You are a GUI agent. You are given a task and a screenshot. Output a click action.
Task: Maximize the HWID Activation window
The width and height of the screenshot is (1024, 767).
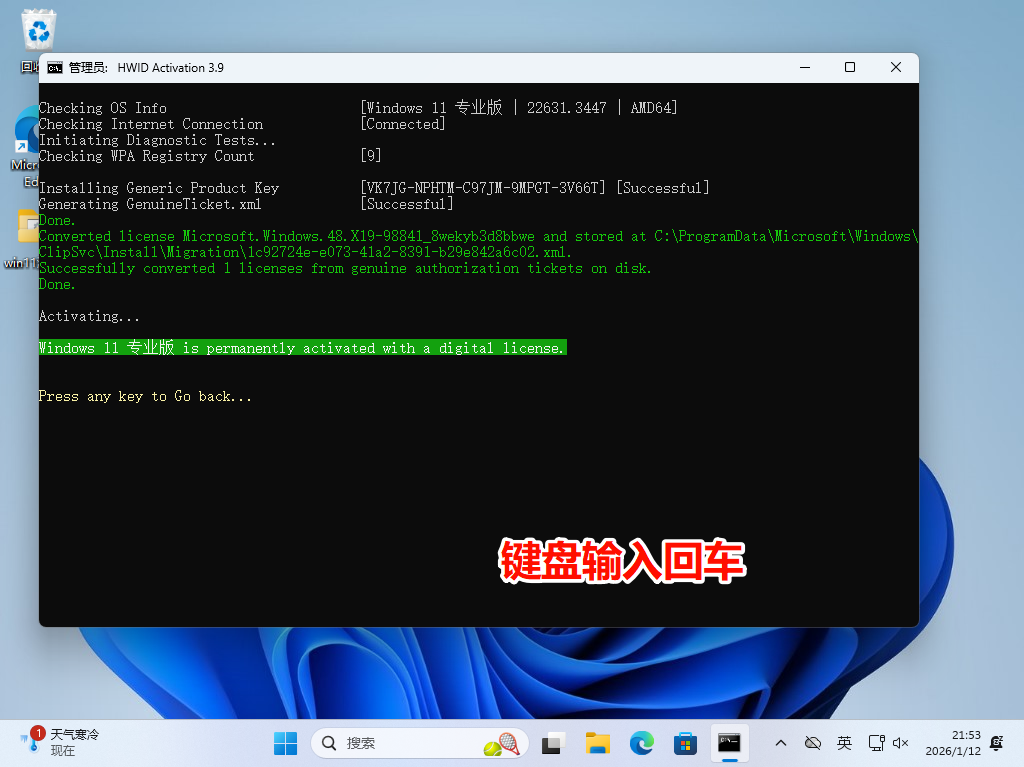849,68
